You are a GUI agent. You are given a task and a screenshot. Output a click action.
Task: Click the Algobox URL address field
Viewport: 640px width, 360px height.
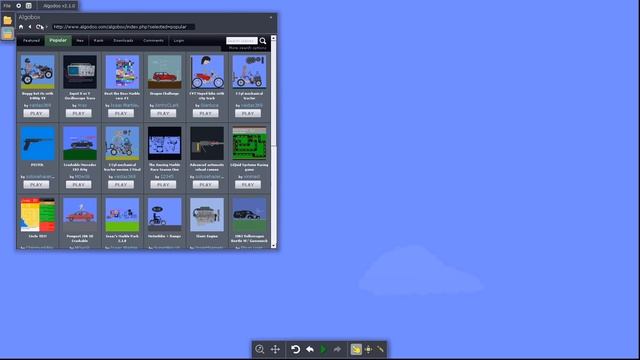click(x=123, y=27)
